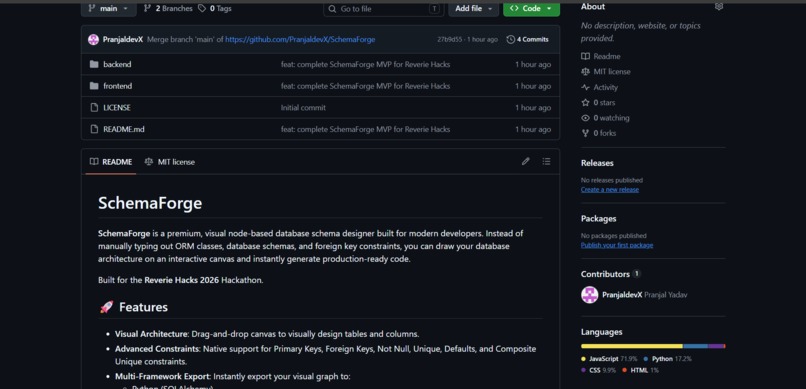Screen dimensions: 806x389
Task: Open the Contributors heading link
Action: coord(611,274)
